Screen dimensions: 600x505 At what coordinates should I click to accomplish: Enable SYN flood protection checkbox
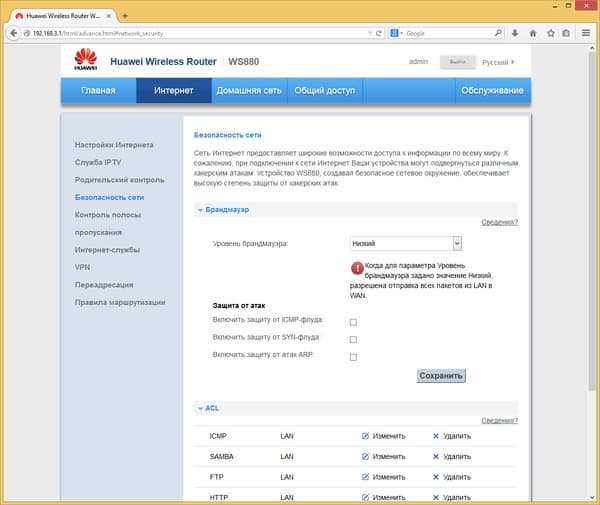click(353, 340)
